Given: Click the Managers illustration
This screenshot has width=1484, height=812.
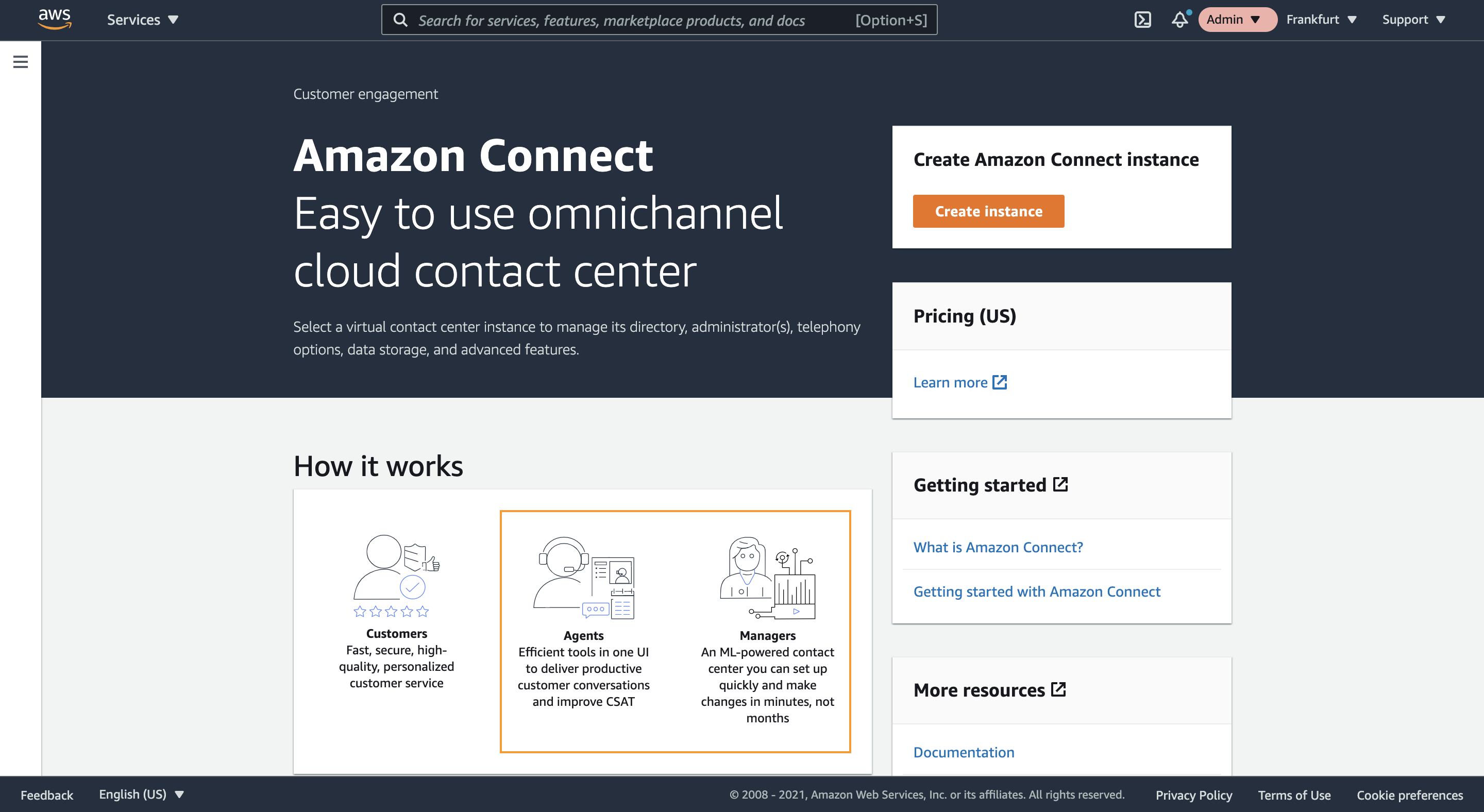Looking at the screenshot, I should click(x=767, y=578).
